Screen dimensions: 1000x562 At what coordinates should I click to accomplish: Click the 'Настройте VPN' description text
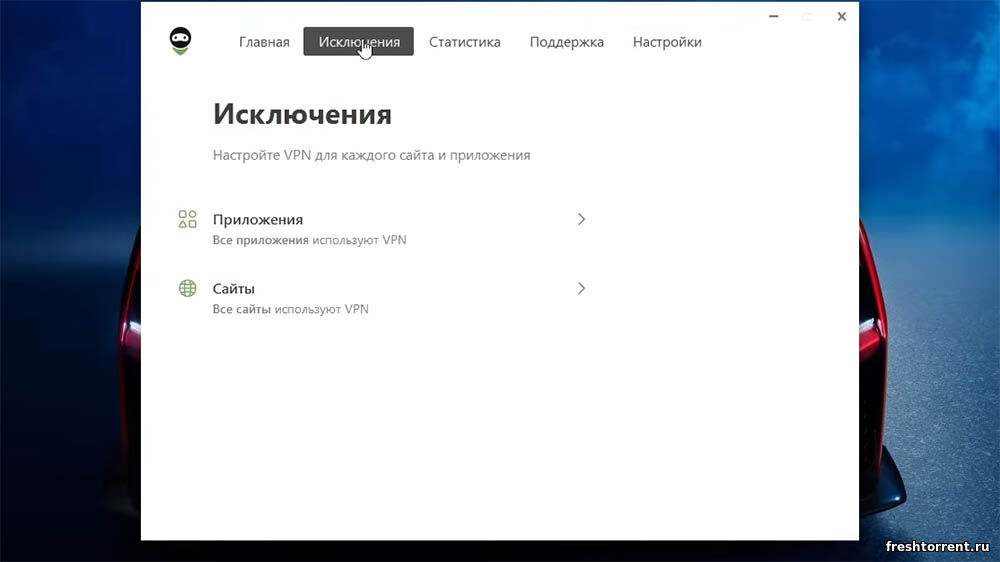pyautogui.click(x=371, y=155)
